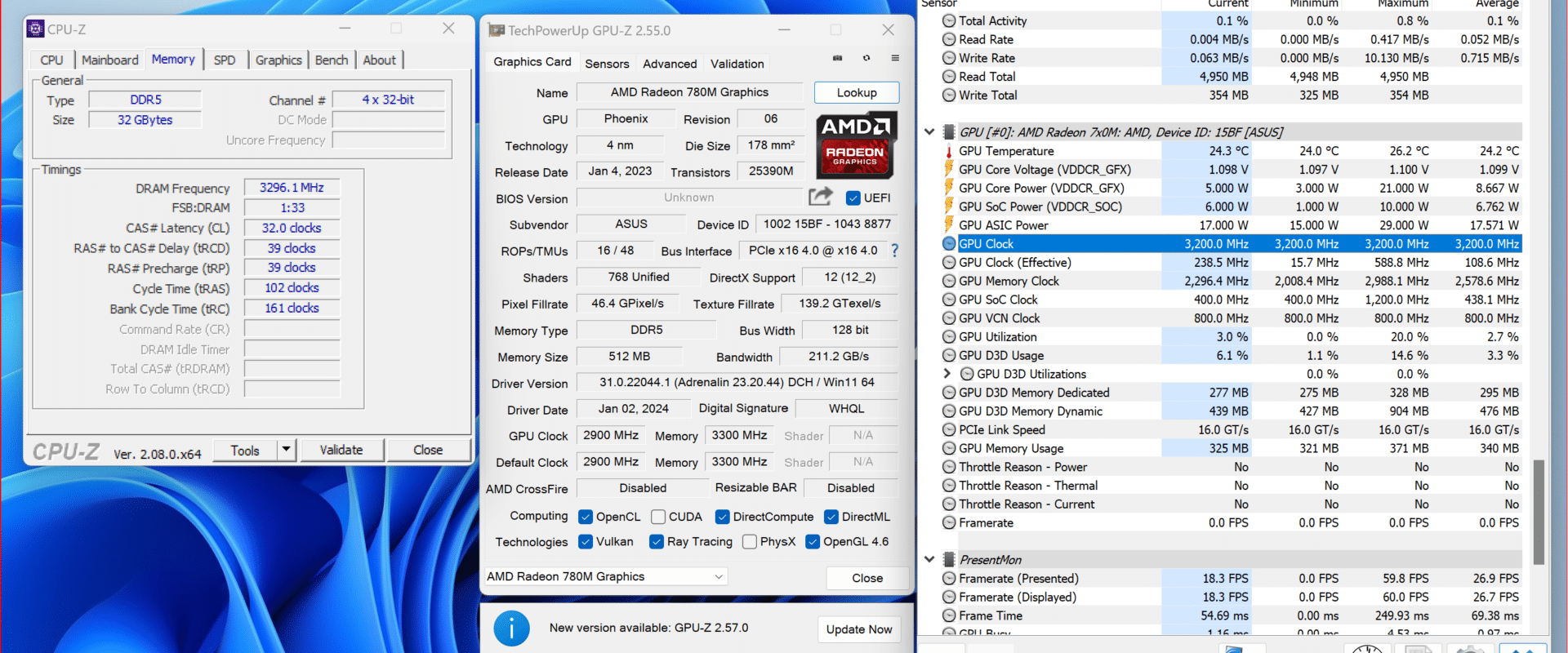Click the GPU [#0] device chip icon
The width and height of the screenshot is (1568, 653).
click(x=949, y=131)
